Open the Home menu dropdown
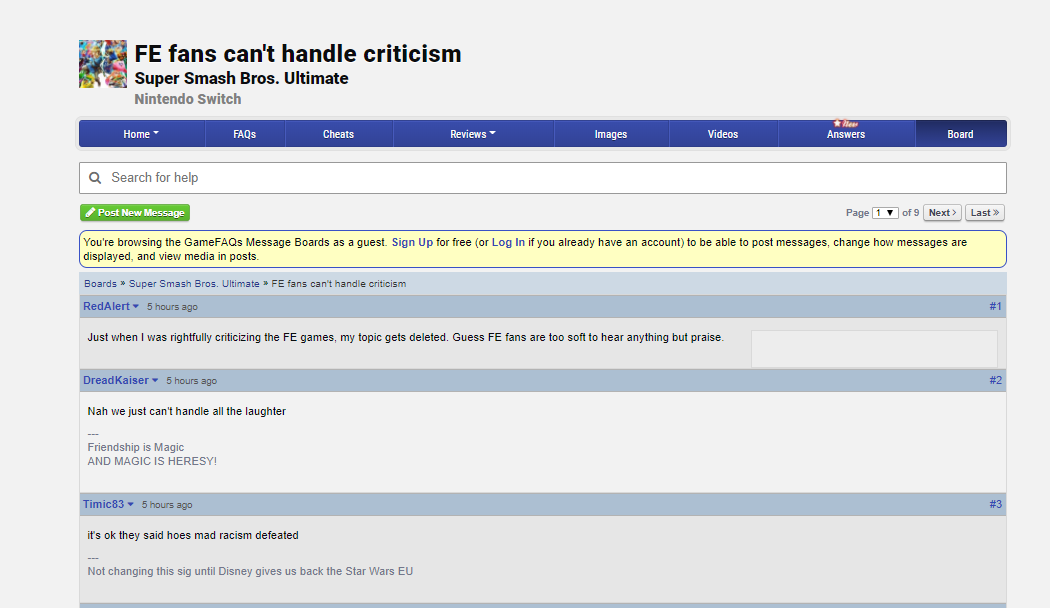 pyautogui.click(x=141, y=134)
